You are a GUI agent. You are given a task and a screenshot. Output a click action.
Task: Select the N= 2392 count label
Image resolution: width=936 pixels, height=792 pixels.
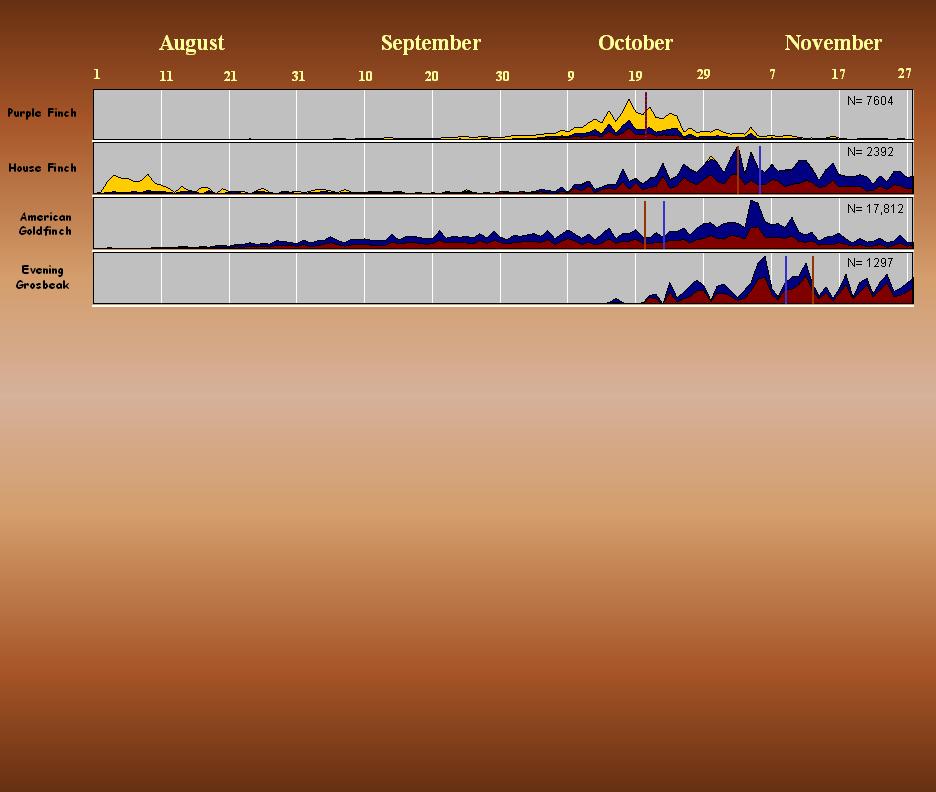[x=870, y=153]
